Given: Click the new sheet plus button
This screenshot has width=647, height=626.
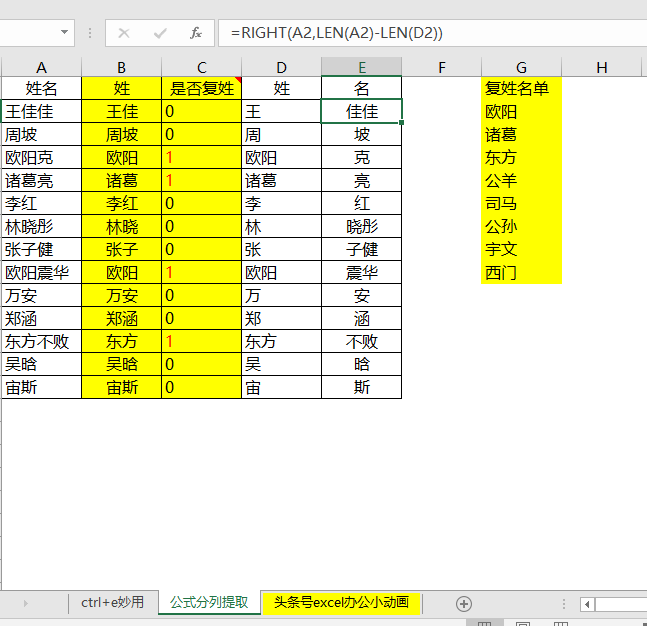Looking at the screenshot, I should (464, 604).
